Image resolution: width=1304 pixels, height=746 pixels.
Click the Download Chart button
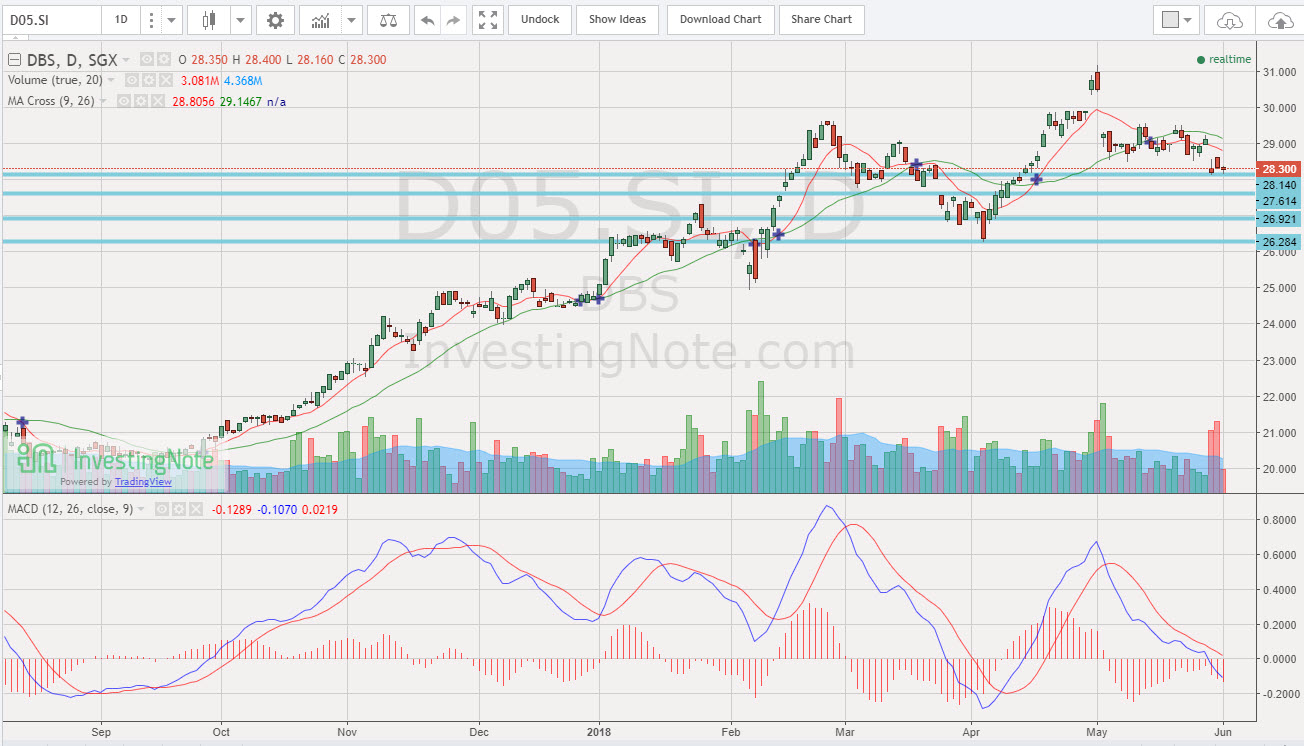pyautogui.click(x=720, y=19)
